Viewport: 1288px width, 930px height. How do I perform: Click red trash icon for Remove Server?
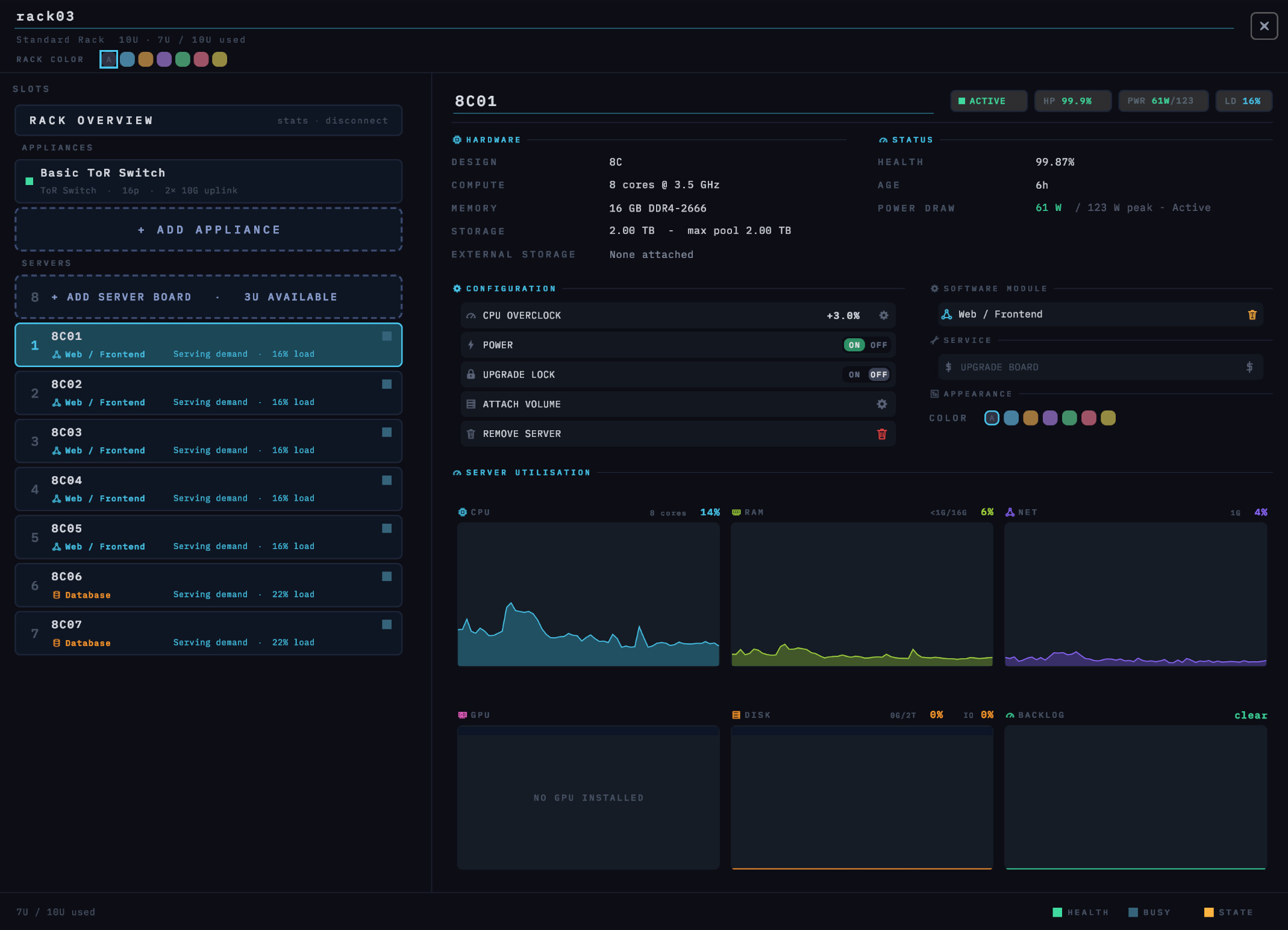click(882, 434)
